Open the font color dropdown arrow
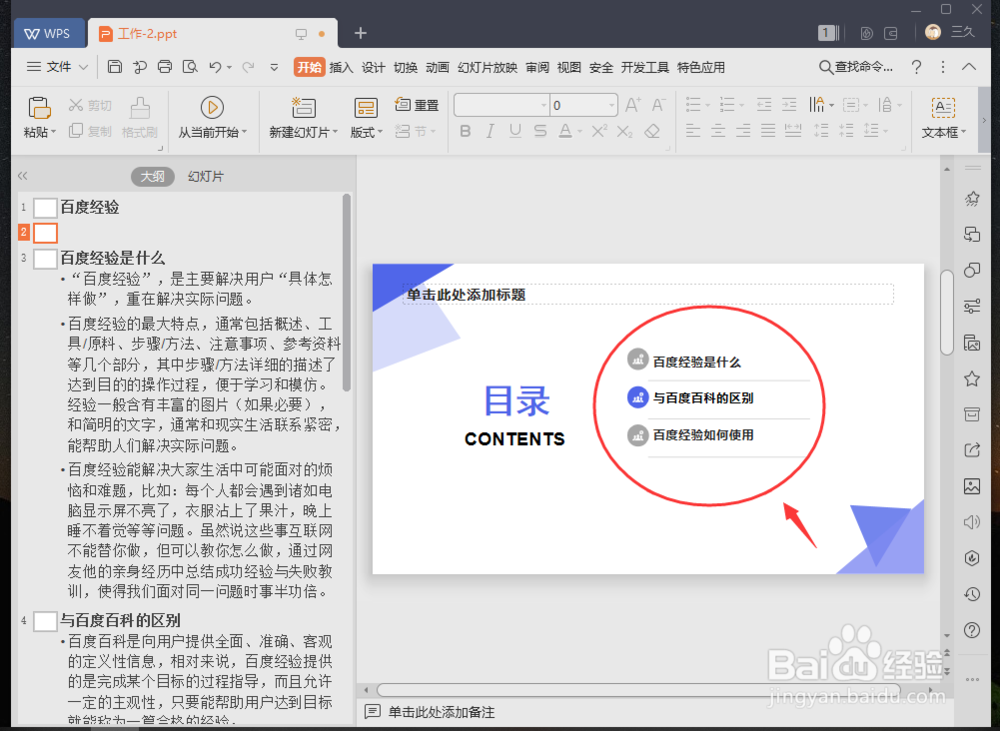Screen dimensions: 1000x731 click(x=580, y=132)
